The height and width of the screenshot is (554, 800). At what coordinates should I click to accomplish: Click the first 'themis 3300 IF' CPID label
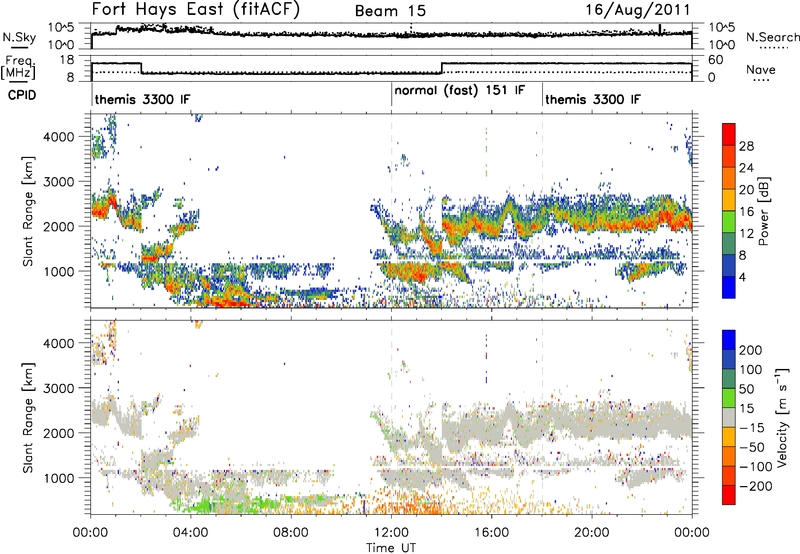142,99
